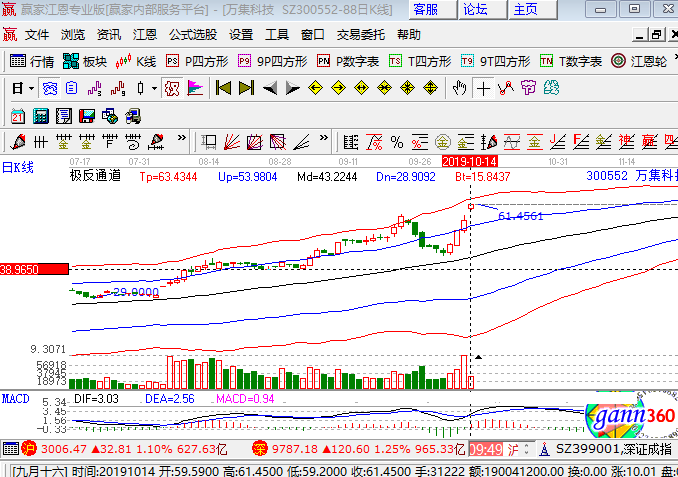Viewport: 678px width, 477px height.
Task: Click the windows globe network icon
Action: (110, 116)
